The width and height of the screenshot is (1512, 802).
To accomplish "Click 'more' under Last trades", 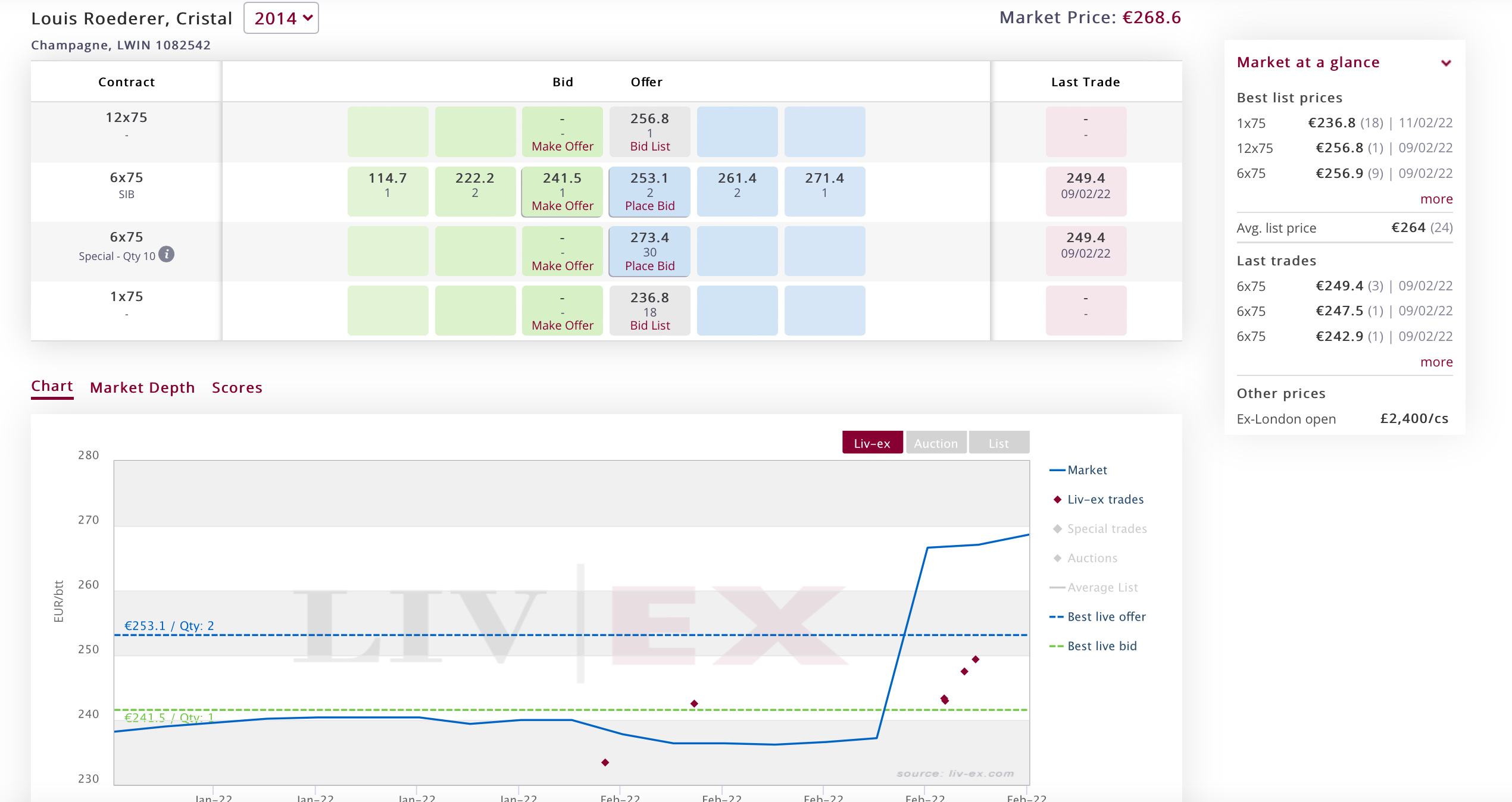I will pos(1436,362).
